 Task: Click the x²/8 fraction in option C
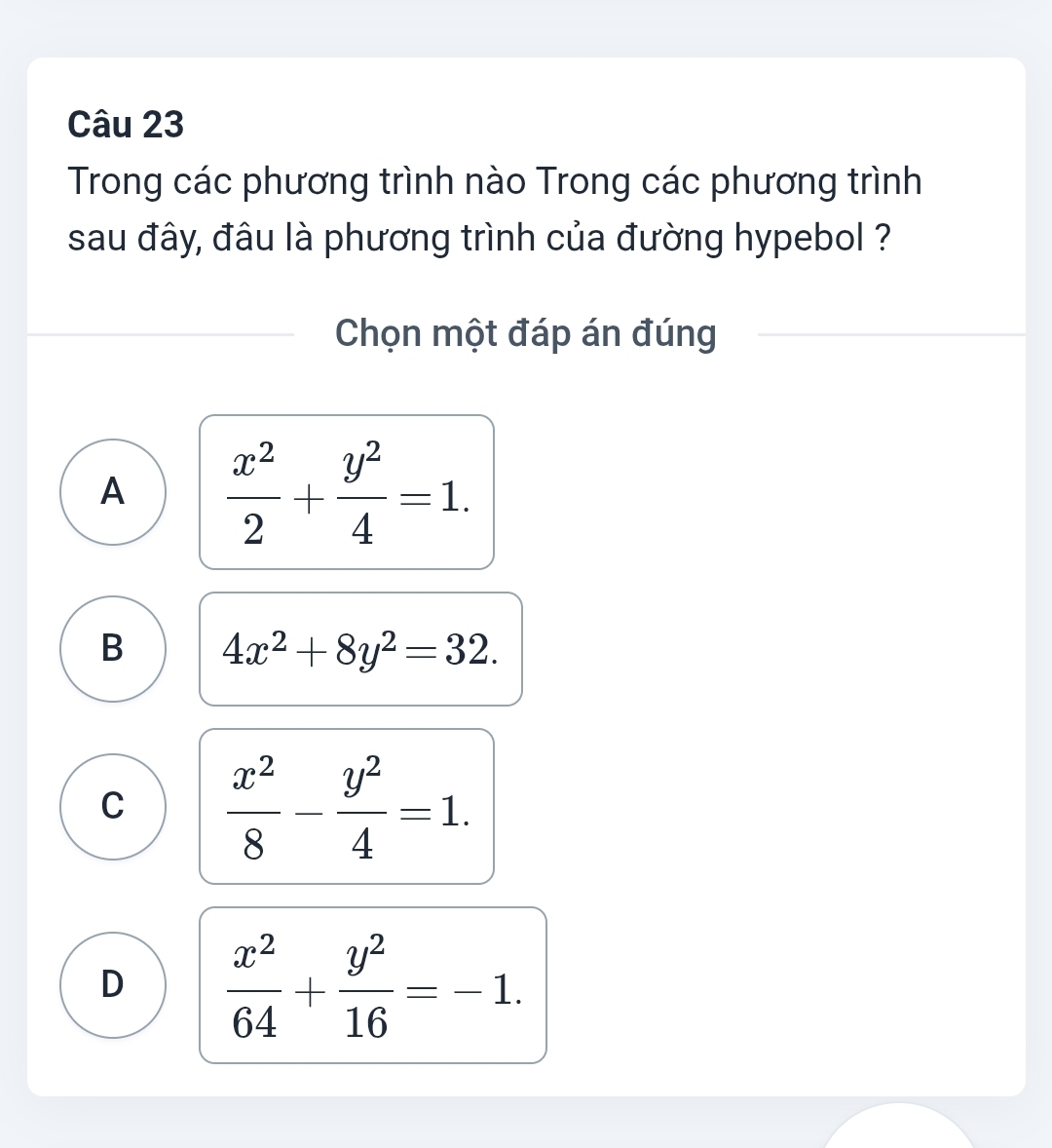click(252, 807)
